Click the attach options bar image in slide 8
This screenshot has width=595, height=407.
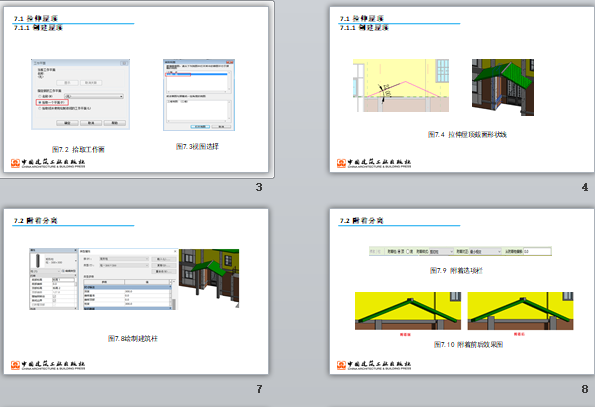pyautogui.click(x=460, y=251)
